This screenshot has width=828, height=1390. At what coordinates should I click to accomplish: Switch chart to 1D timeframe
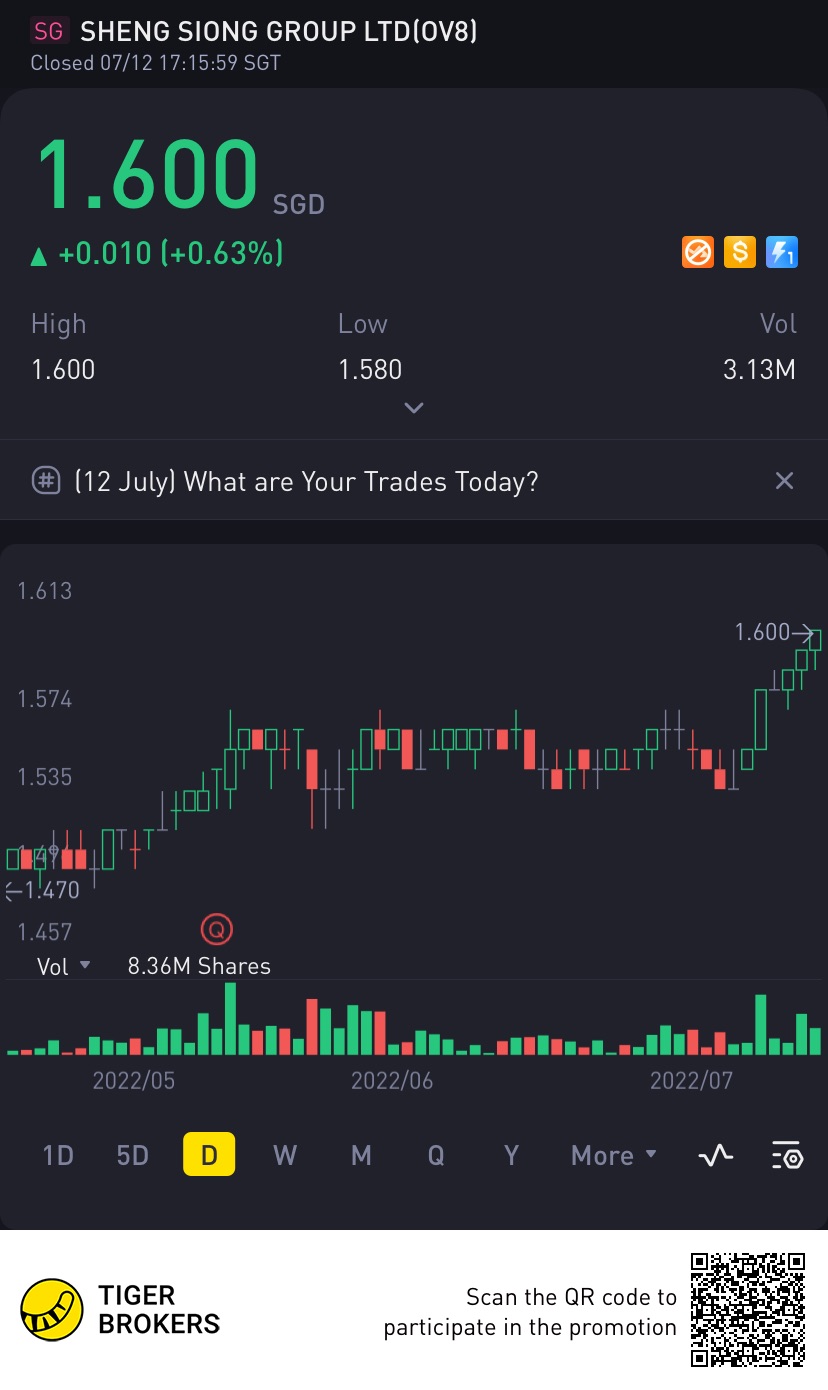point(58,1156)
